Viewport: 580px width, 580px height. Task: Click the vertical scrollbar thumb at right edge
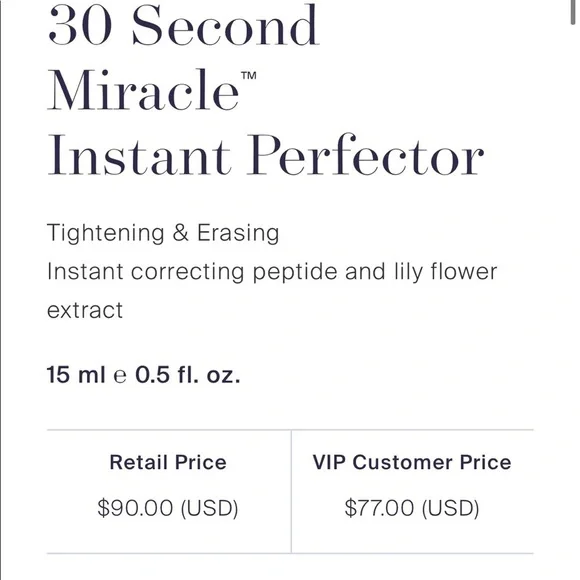573,12
